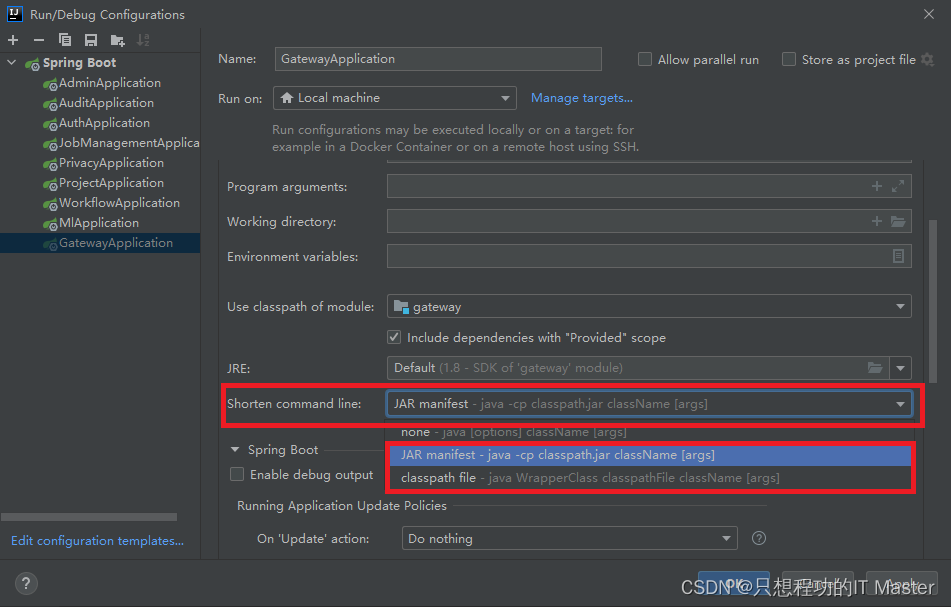Copy the GatewayApplication configuration
The width and height of the screenshot is (951, 607).
62,40
